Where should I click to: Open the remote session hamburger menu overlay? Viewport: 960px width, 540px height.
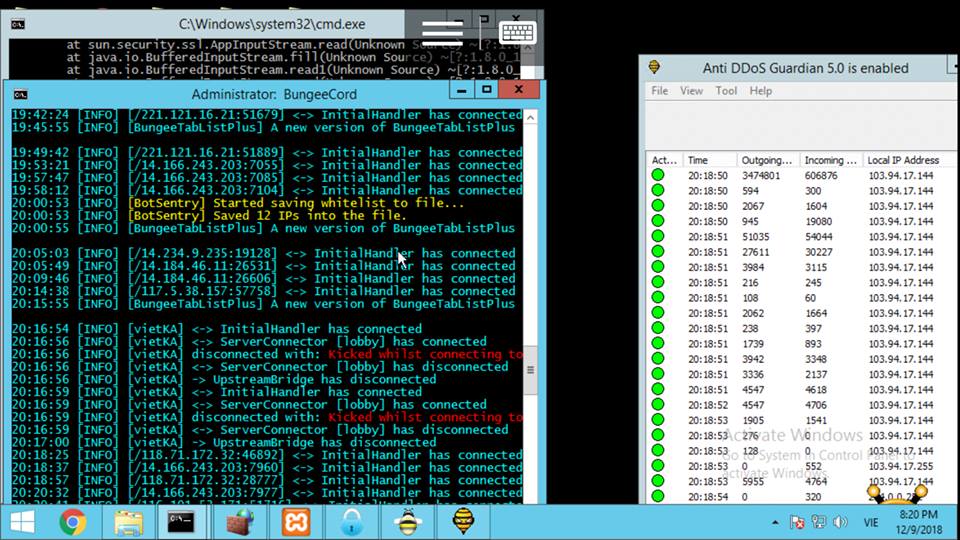(x=442, y=33)
